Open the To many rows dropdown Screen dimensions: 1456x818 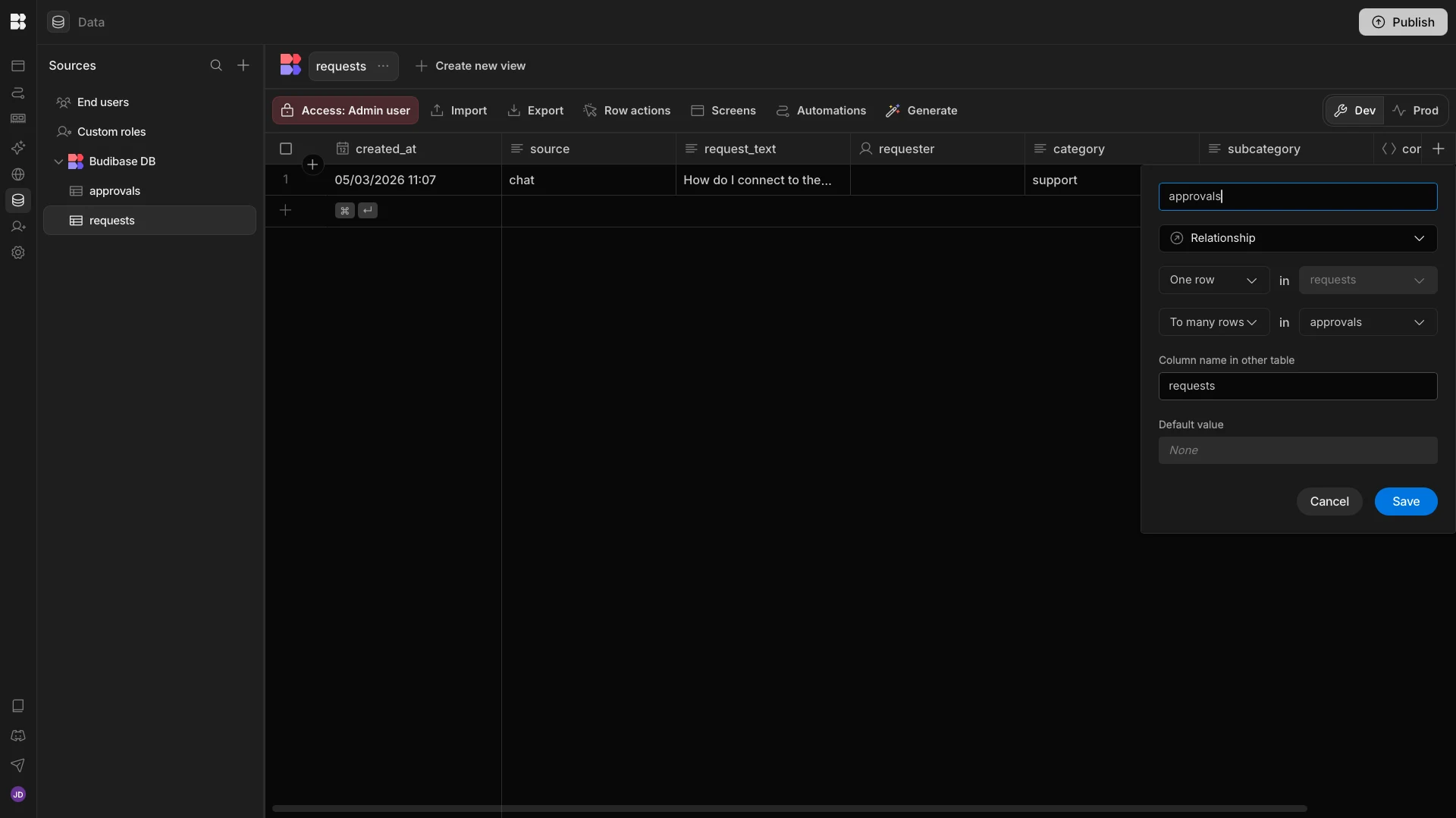pyautogui.click(x=1214, y=322)
